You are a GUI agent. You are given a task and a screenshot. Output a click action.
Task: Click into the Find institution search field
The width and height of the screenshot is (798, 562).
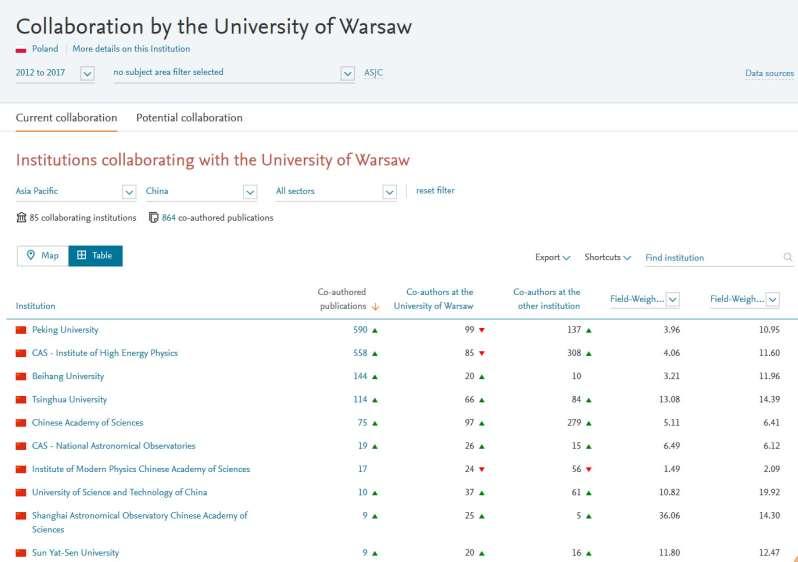pos(710,258)
